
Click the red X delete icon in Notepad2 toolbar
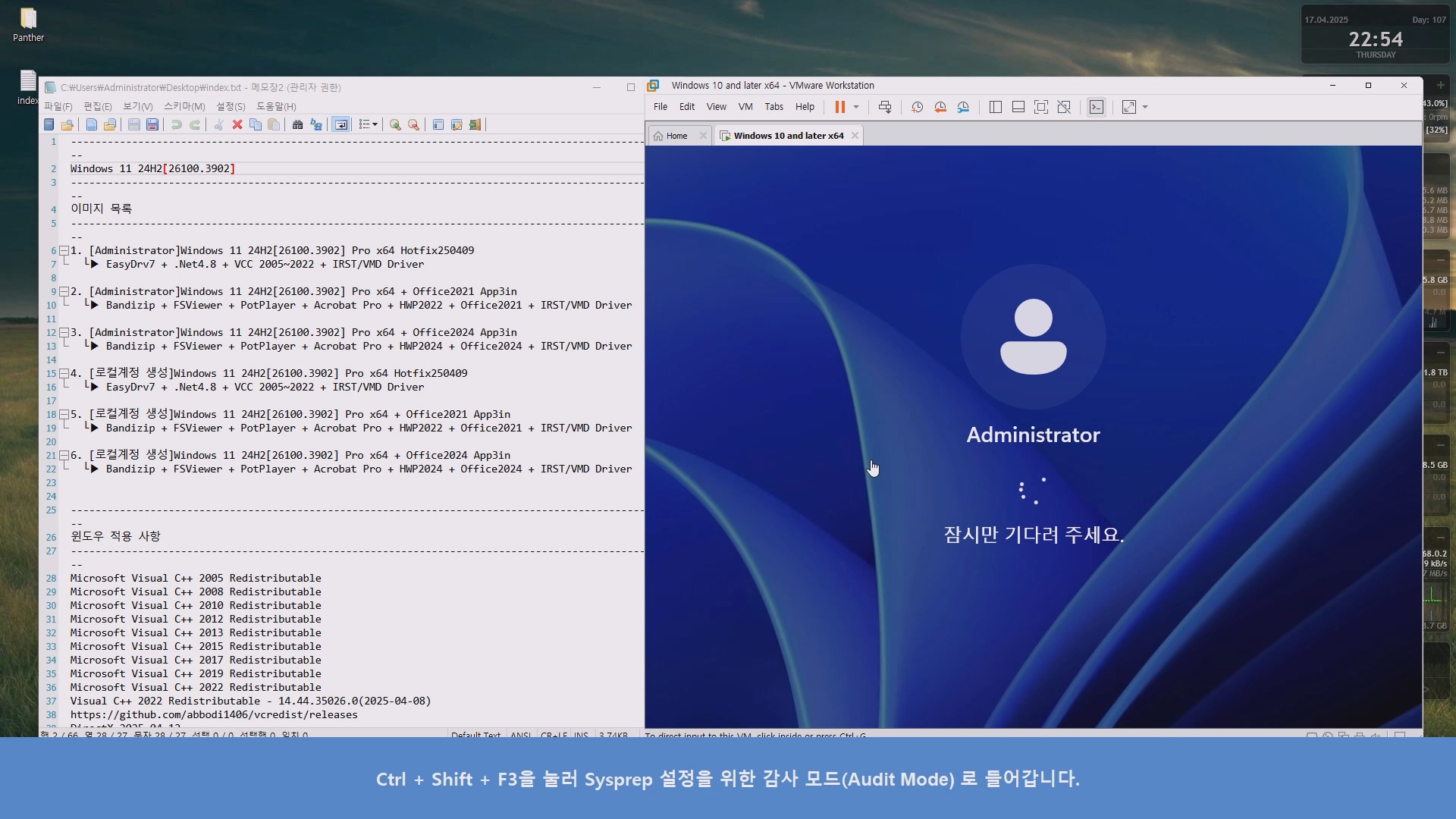[x=237, y=124]
